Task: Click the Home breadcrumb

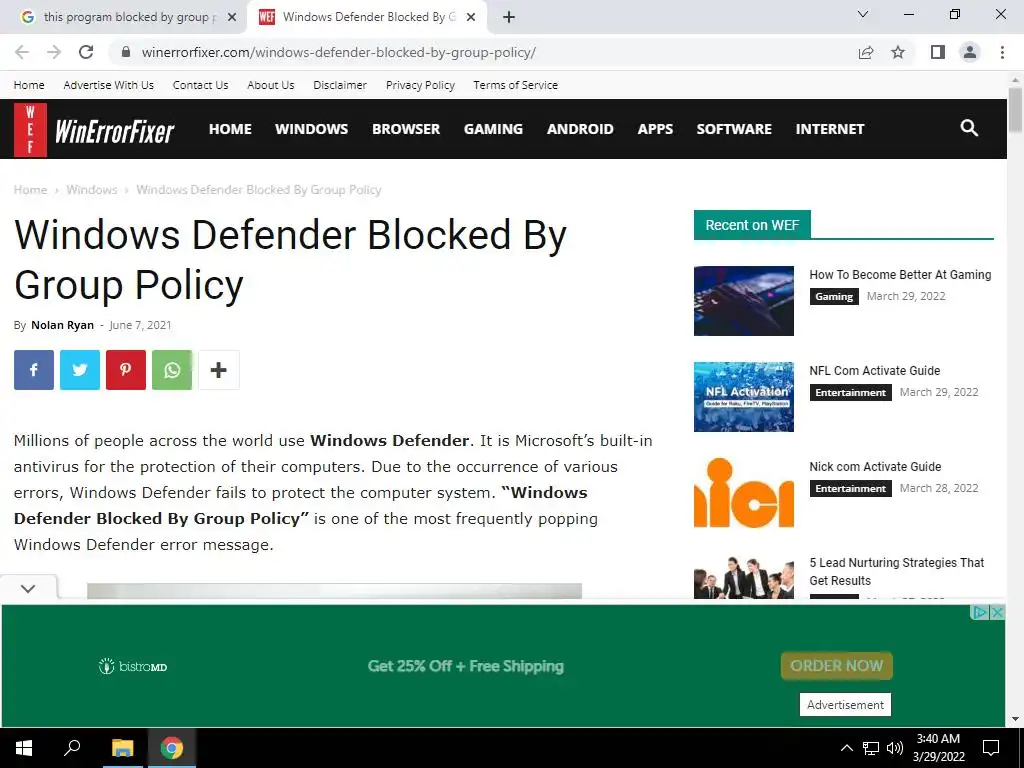Action: pyautogui.click(x=31, y=190)
